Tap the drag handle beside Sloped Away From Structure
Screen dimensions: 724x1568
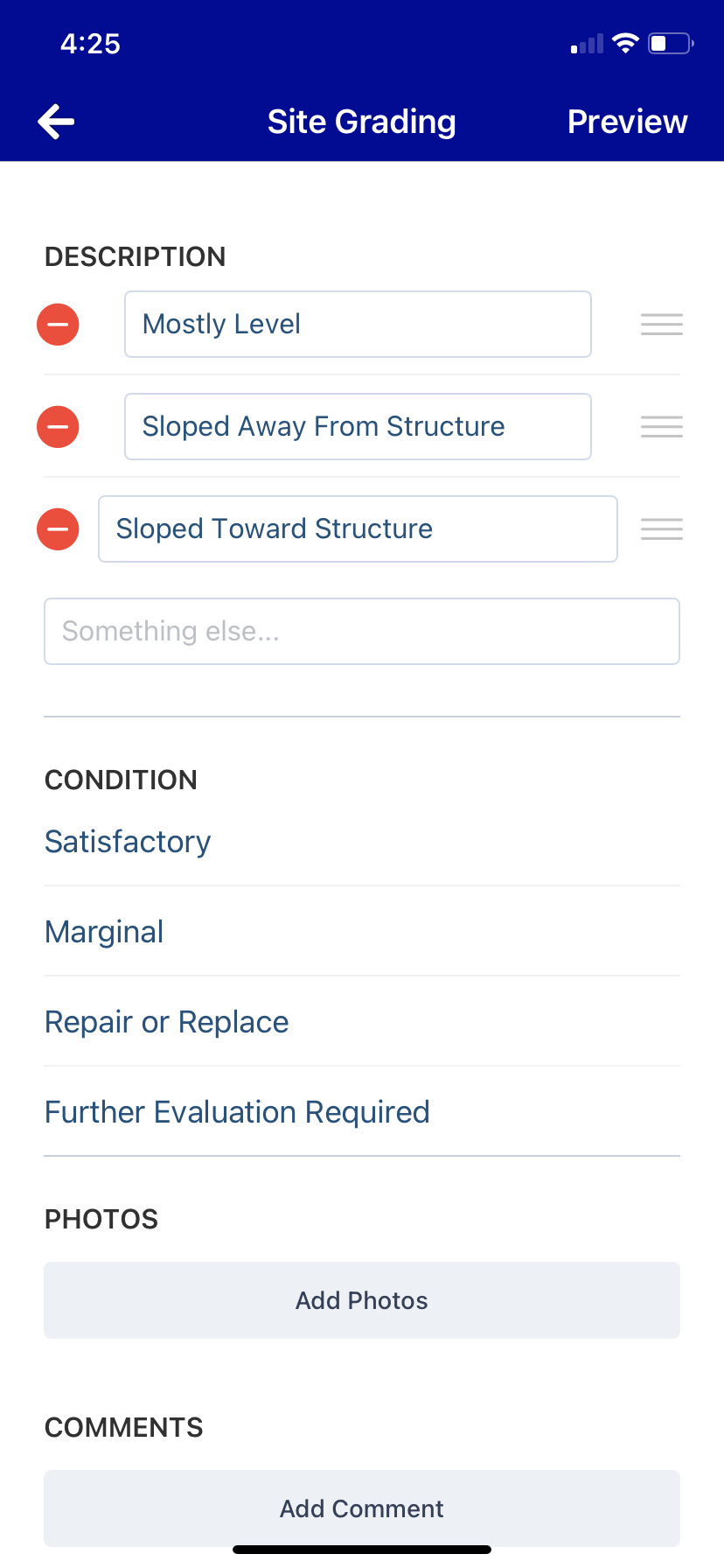[661, 426]
